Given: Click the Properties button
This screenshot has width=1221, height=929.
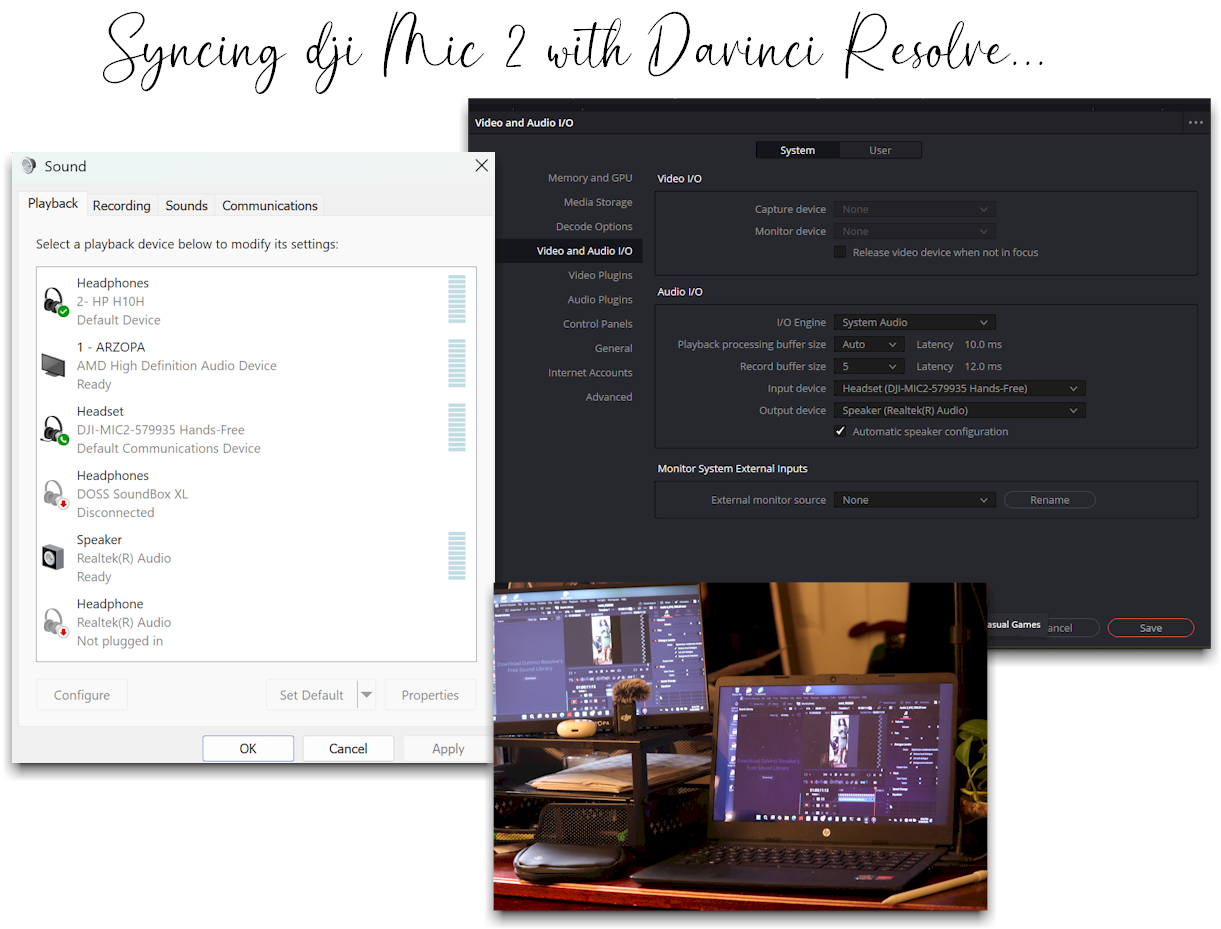Looking at the screenshot, I should coord(430,695).
